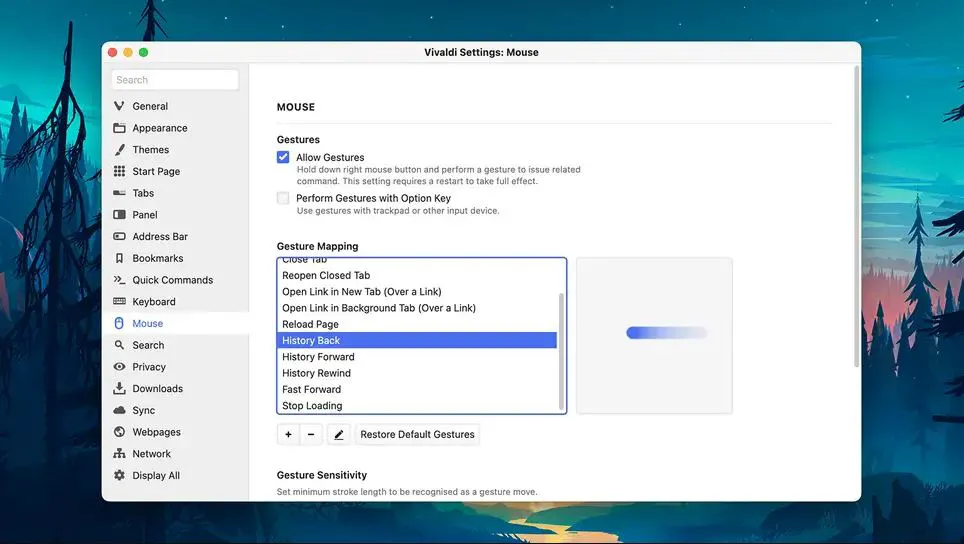Click the pencil edit gesture button
Screen dimensions: 964x544
point(338,435)
